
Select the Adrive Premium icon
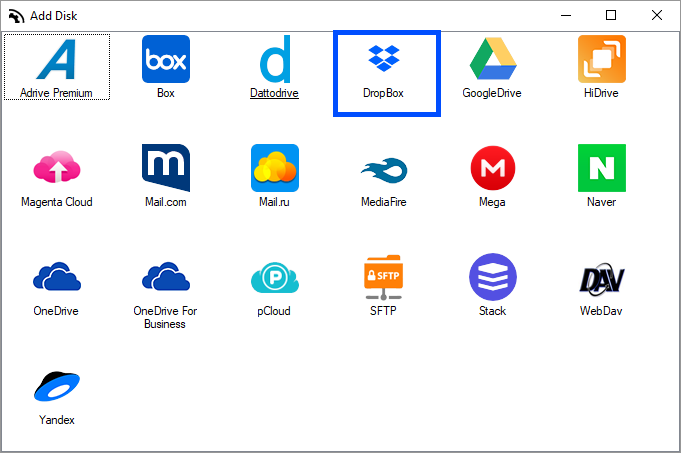pyautogui.click(x=57, y=59)
